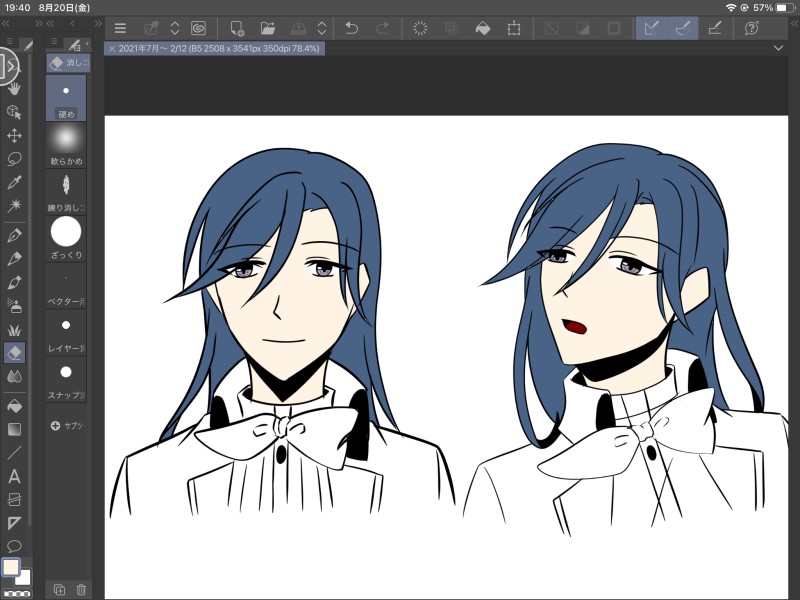This screenshot has height=600, width=800.
Task: Duplicate the selected sub tool
Action: pyautogui.click(x=59, y=589)
